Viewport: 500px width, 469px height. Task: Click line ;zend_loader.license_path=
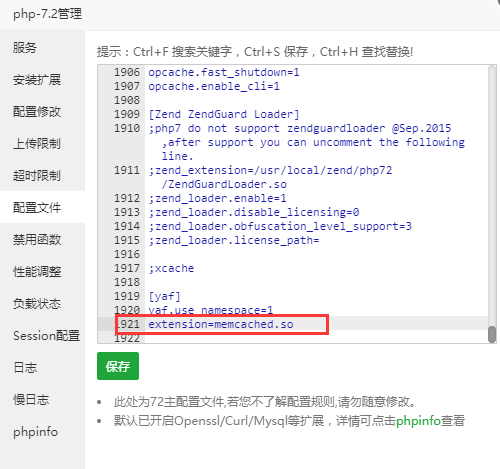[x=234, y=240]
